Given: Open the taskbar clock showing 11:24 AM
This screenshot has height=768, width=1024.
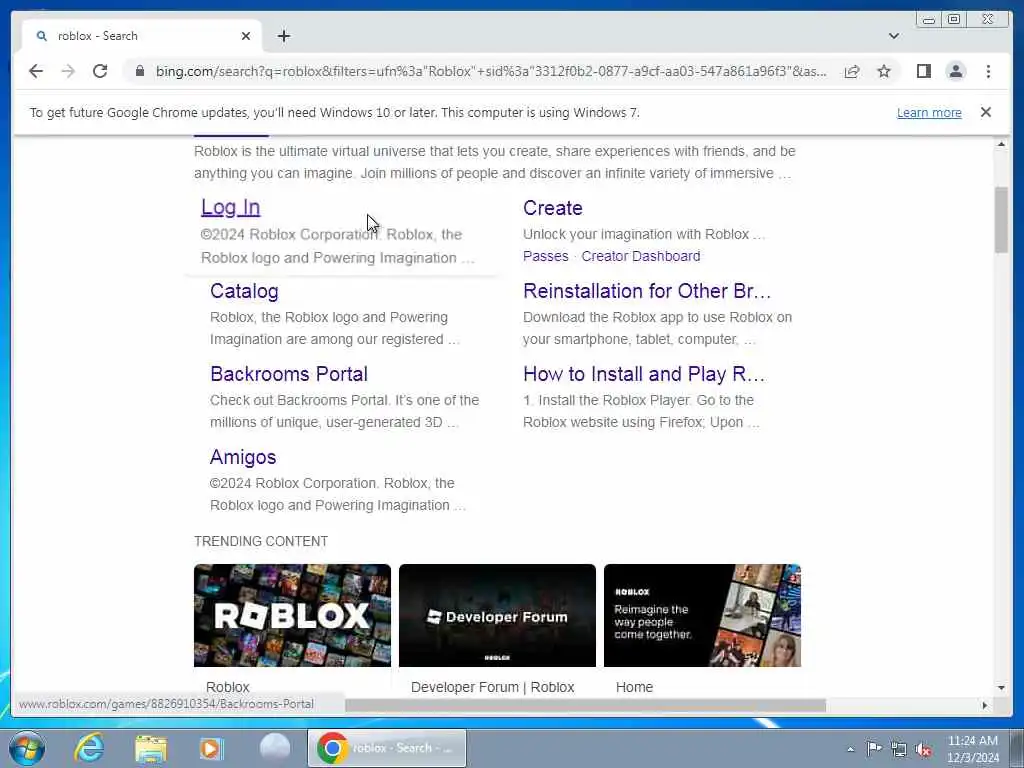Looking at the screenshot, I should coord(973,749).
